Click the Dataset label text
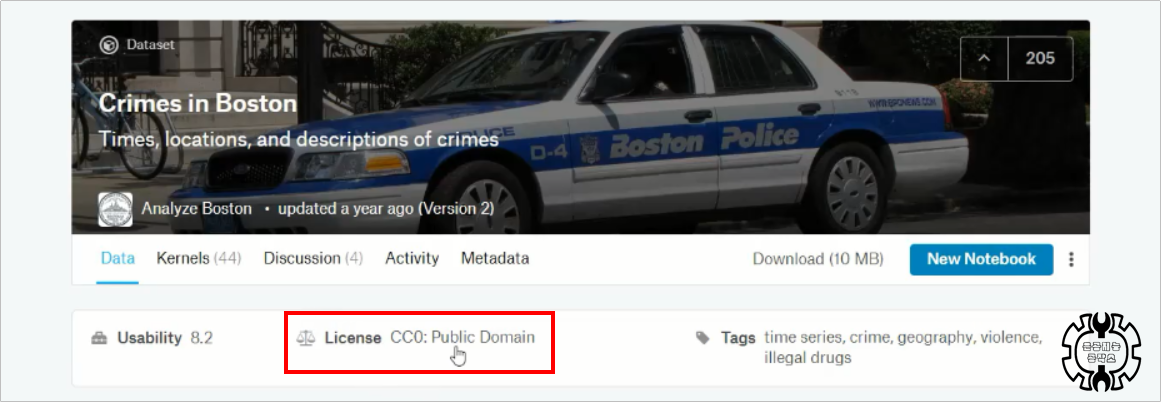The height and width of the screenshot is (402, 1161). (150, 45)
